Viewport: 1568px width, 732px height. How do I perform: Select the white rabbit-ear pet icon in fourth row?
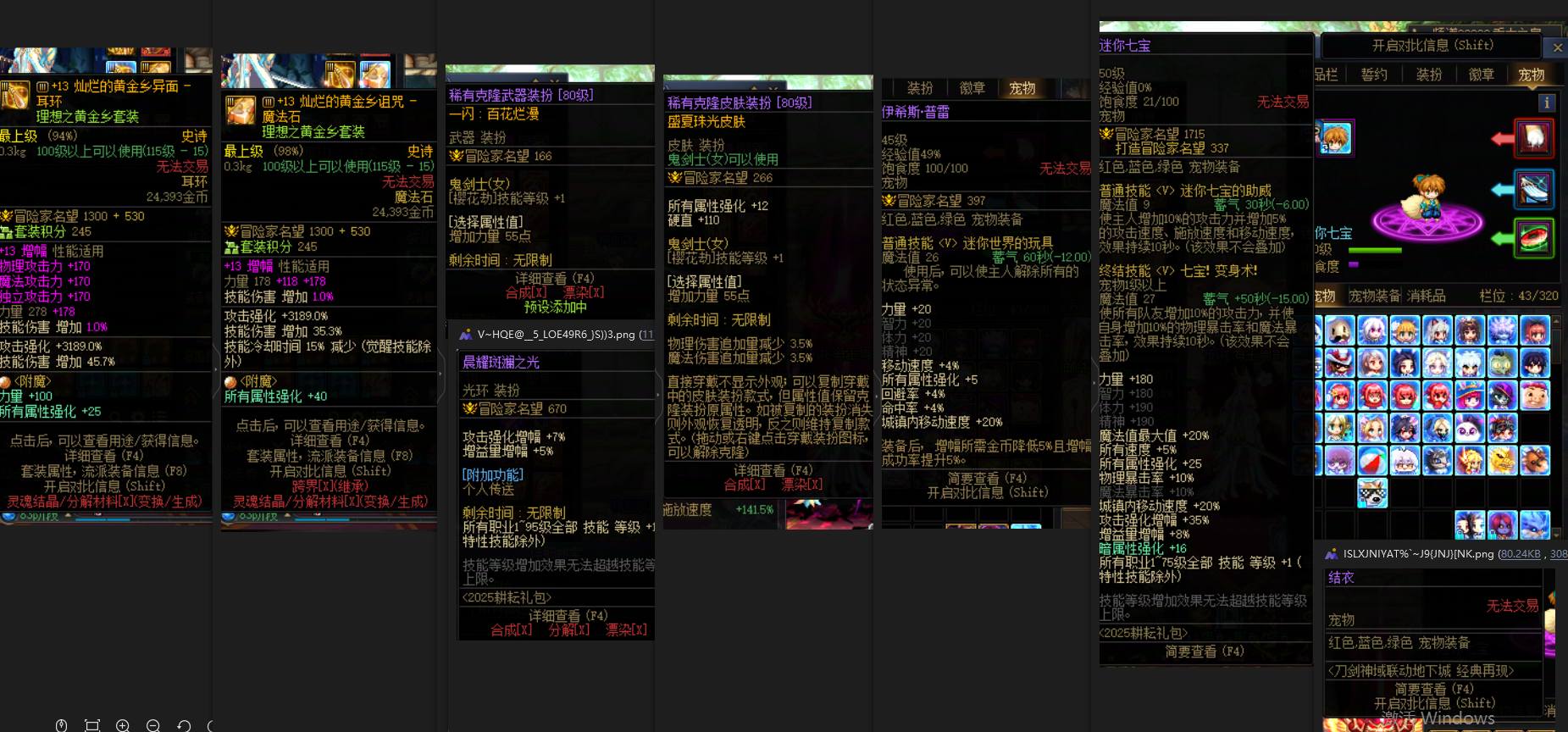[1470, 428]
